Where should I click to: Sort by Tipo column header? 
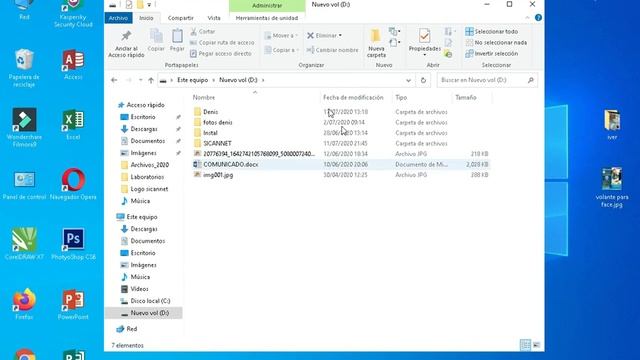click(x=401, y=98)
